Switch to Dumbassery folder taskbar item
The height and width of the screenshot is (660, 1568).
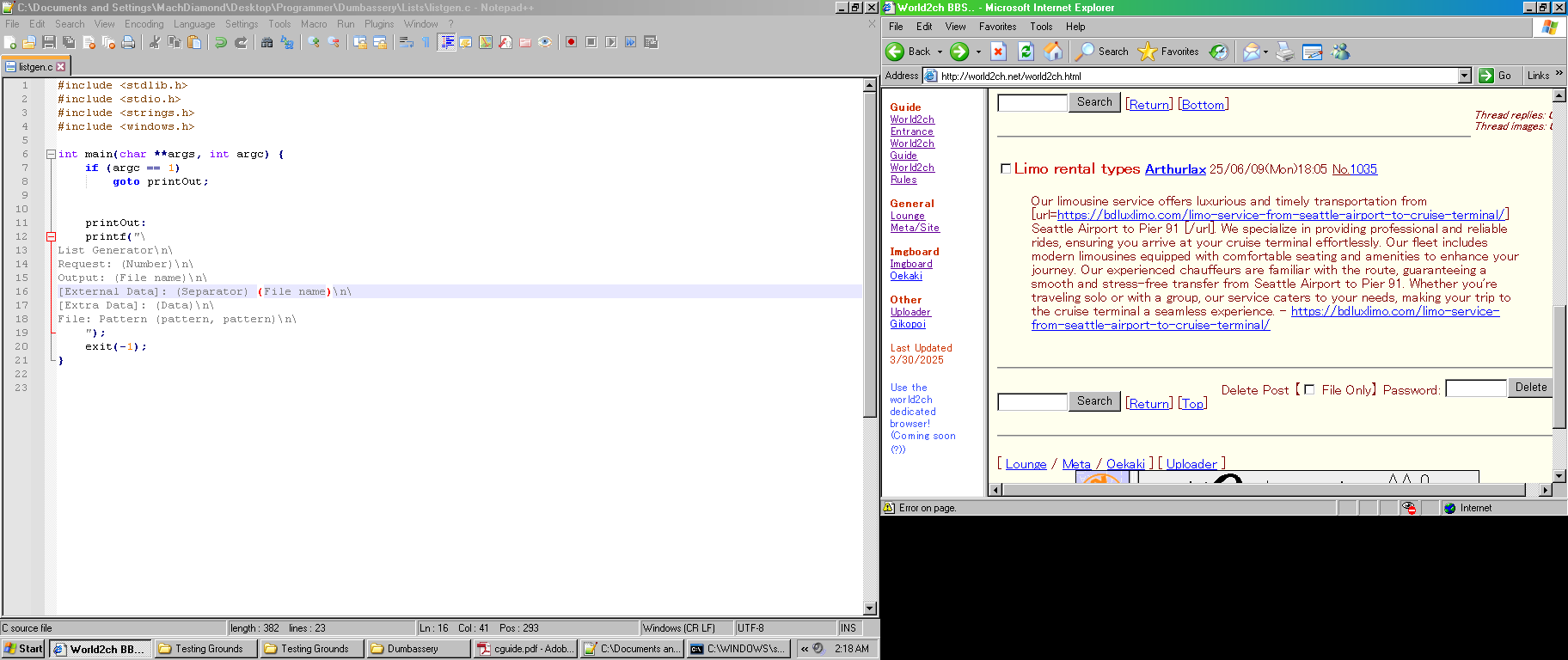point(418,649)
